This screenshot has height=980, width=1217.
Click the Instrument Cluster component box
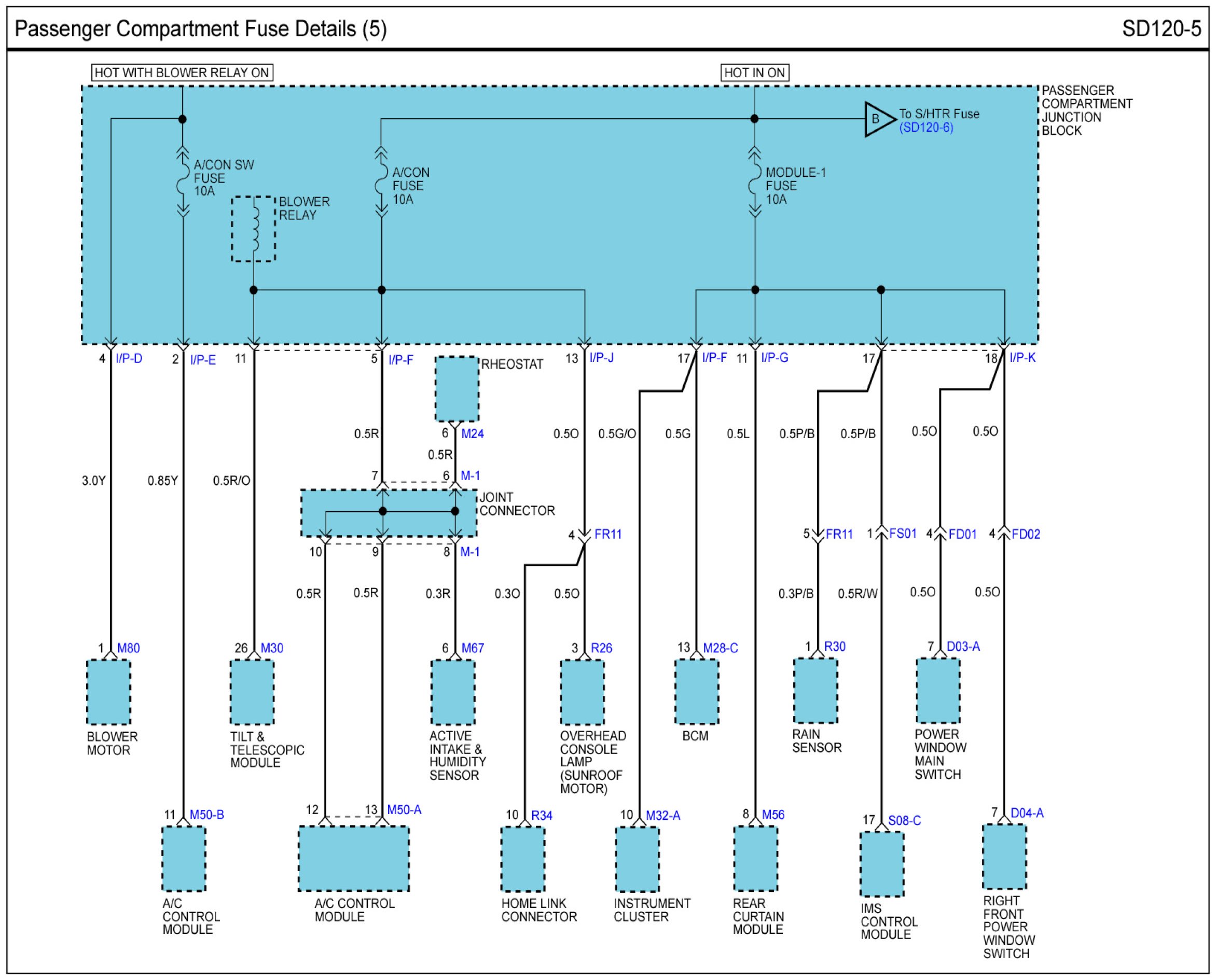point(638,860)
